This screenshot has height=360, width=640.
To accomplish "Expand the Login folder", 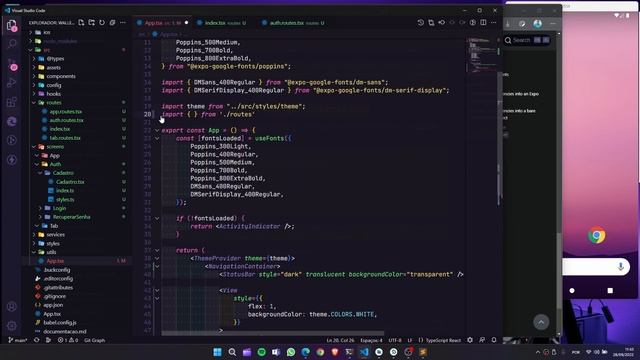I will (x=59, y=208).
